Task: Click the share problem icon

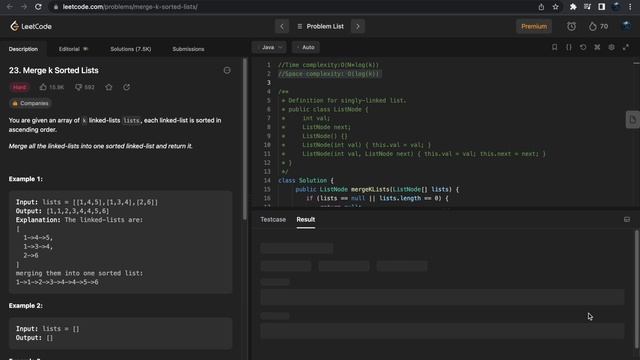Action: pos(127,87)
